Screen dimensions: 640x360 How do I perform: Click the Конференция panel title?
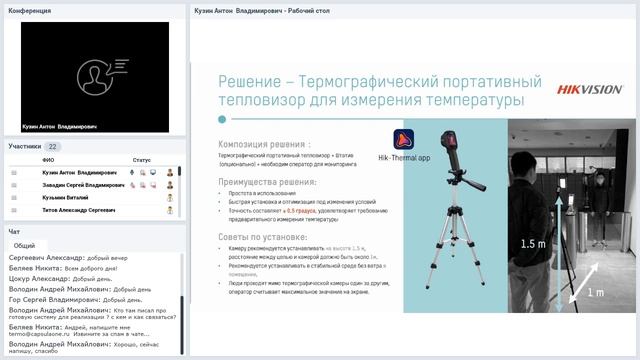click(x=29, y=11)
